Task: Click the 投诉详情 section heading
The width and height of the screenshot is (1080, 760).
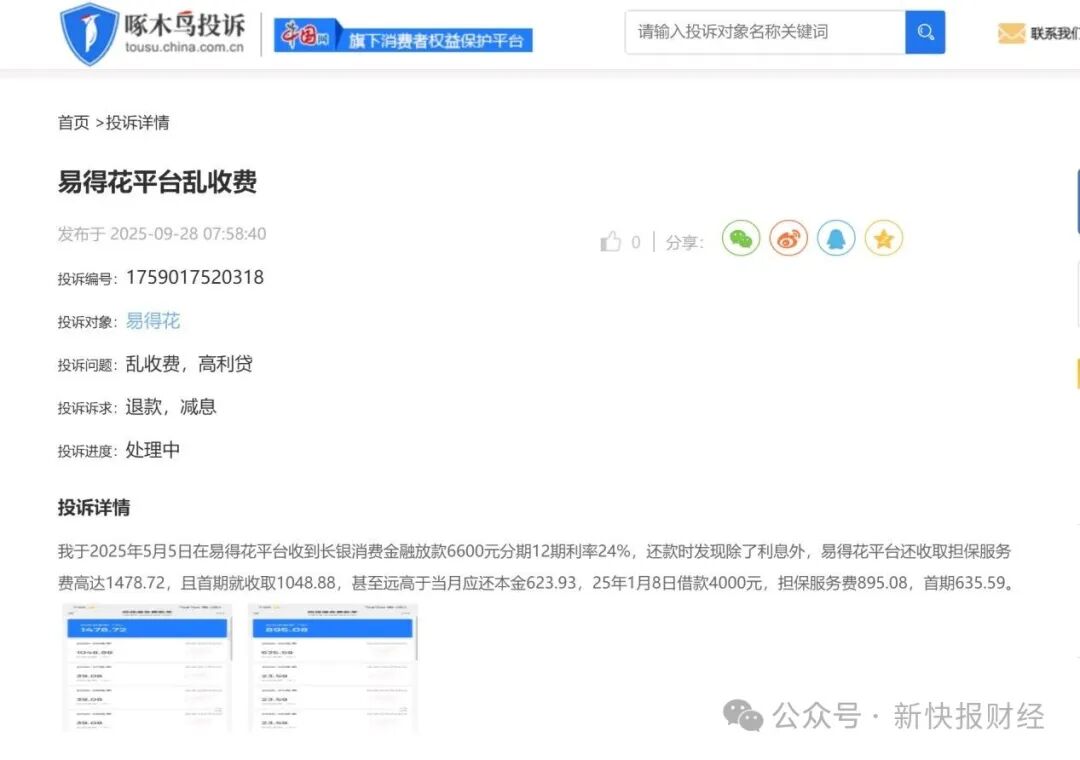Action: pos(94,507)
